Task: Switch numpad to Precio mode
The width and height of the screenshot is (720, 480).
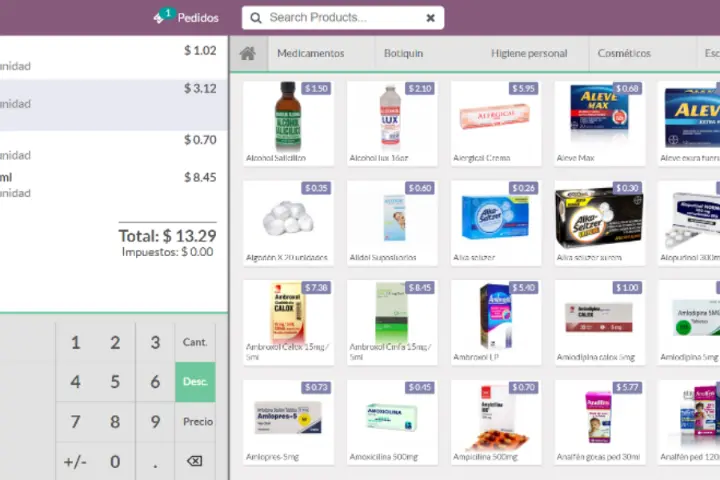Action: point(197,422)
